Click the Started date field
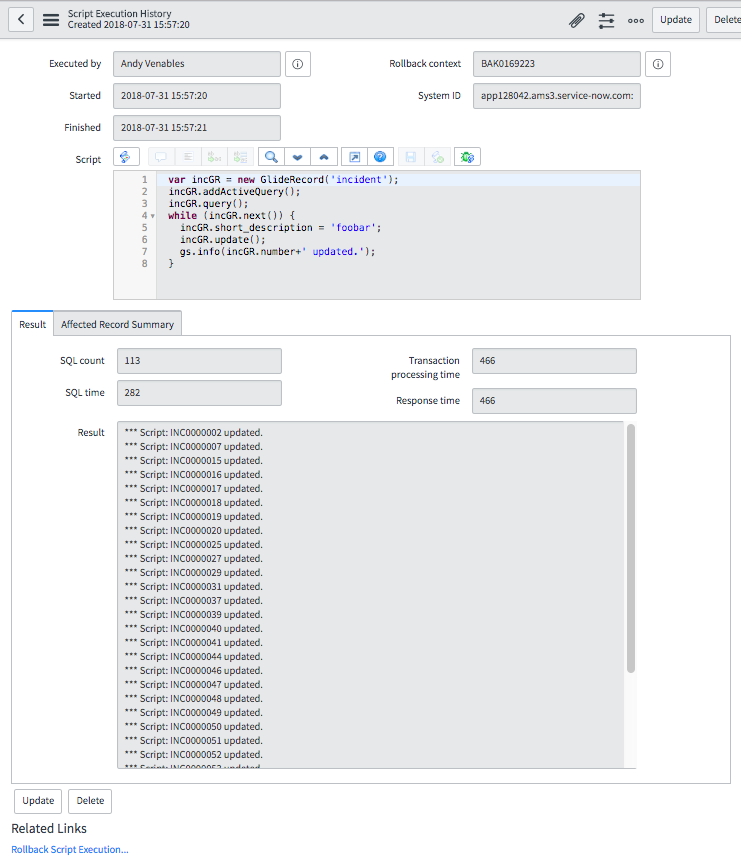This screenshot has width=741, height=865. click(197, 96)
